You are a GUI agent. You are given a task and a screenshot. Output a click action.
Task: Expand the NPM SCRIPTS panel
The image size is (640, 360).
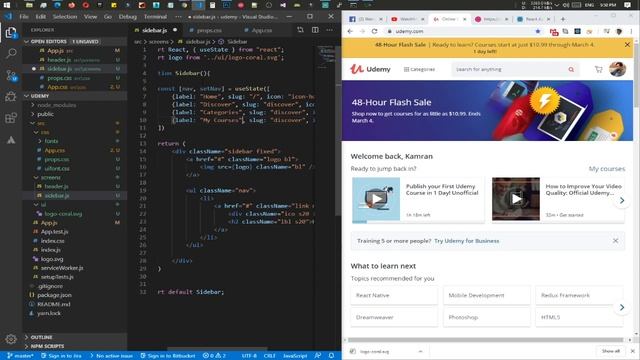pos(44,346)
